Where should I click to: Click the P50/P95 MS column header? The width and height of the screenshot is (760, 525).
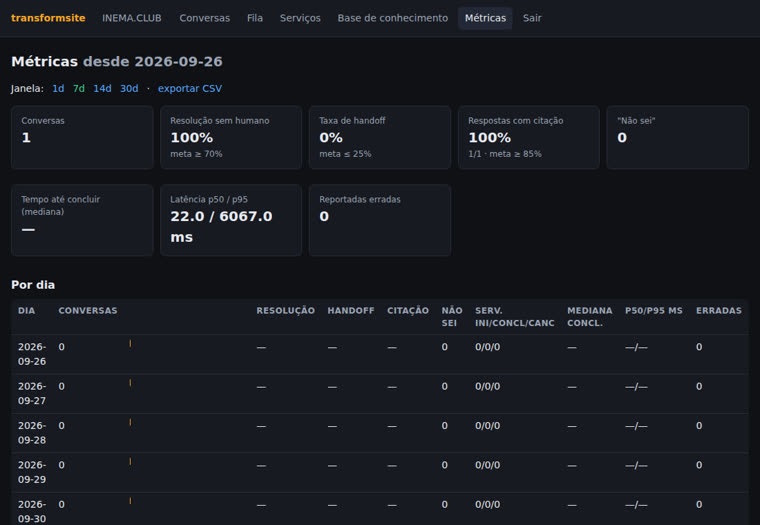coord(653,310)
